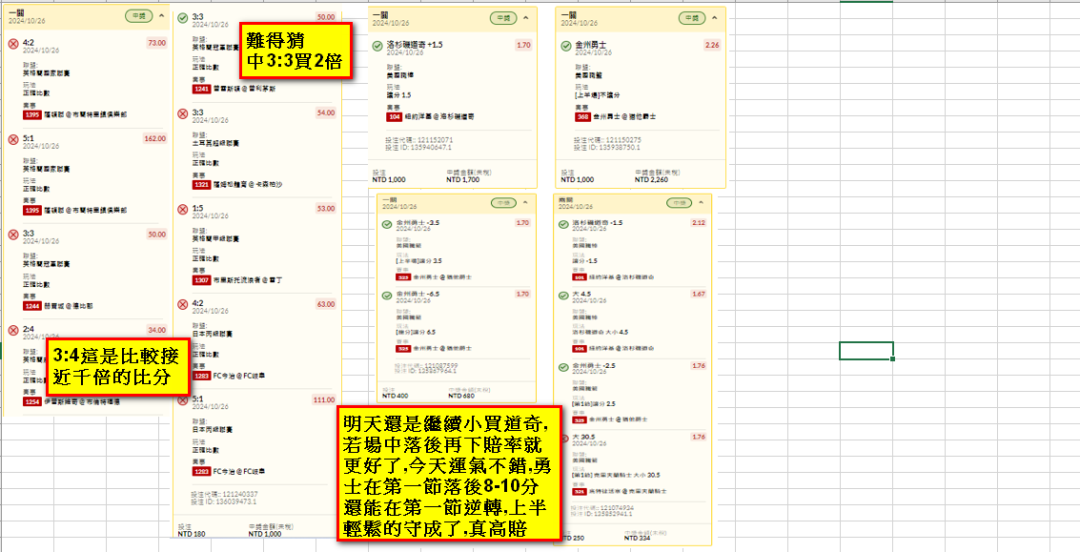Click the 53.00 odds tag
This screenshot has width=1080, height=552.
[326, 208]
